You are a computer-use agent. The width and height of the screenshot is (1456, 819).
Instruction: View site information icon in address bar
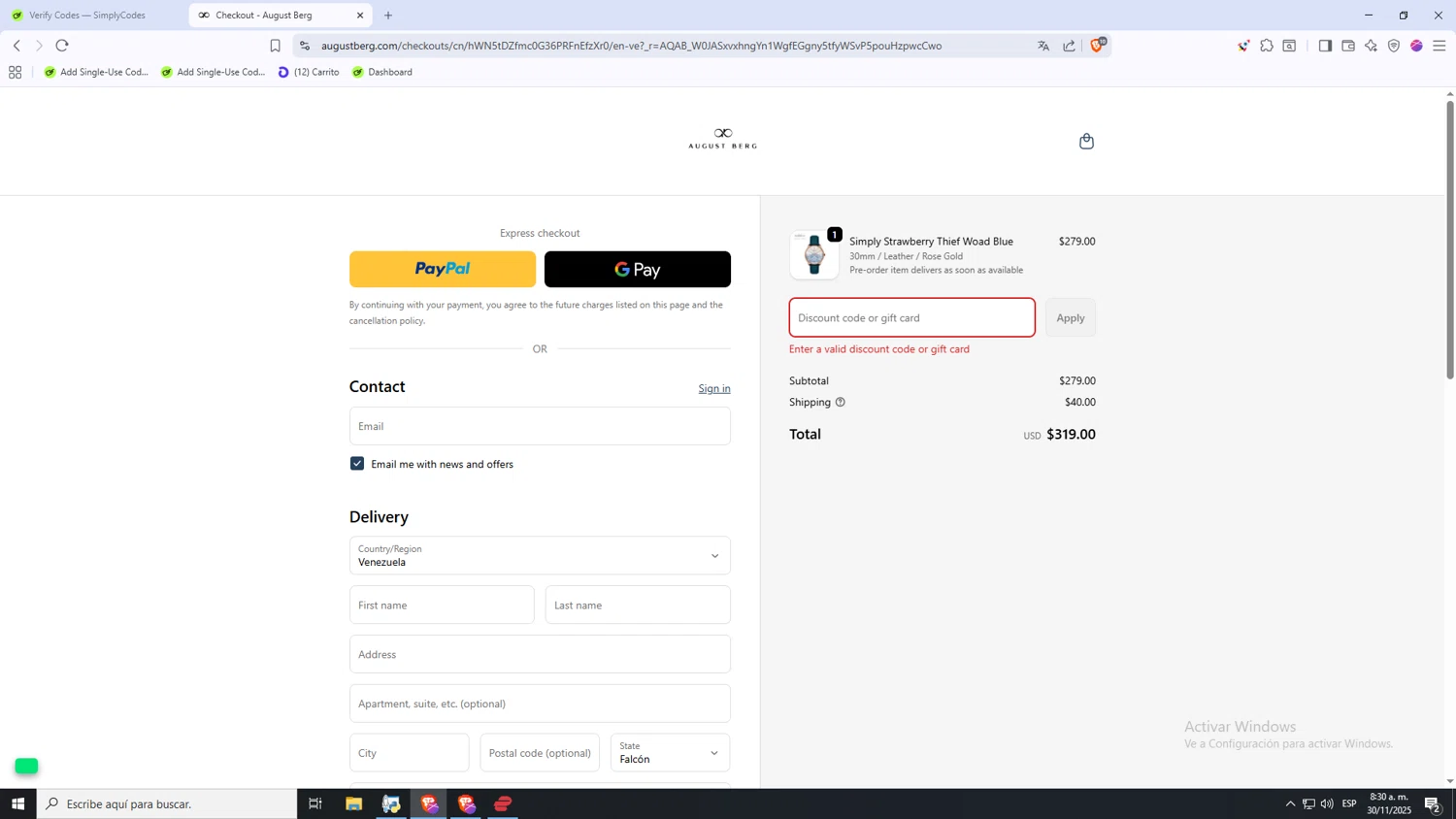tap(305, 46)
